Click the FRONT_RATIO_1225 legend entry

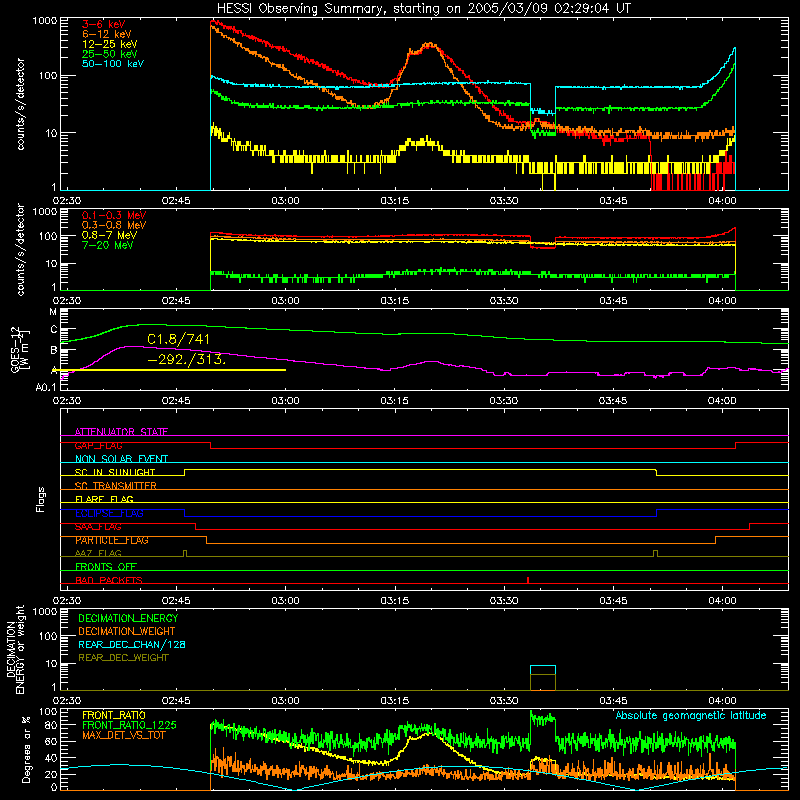(x=129, y=725)
